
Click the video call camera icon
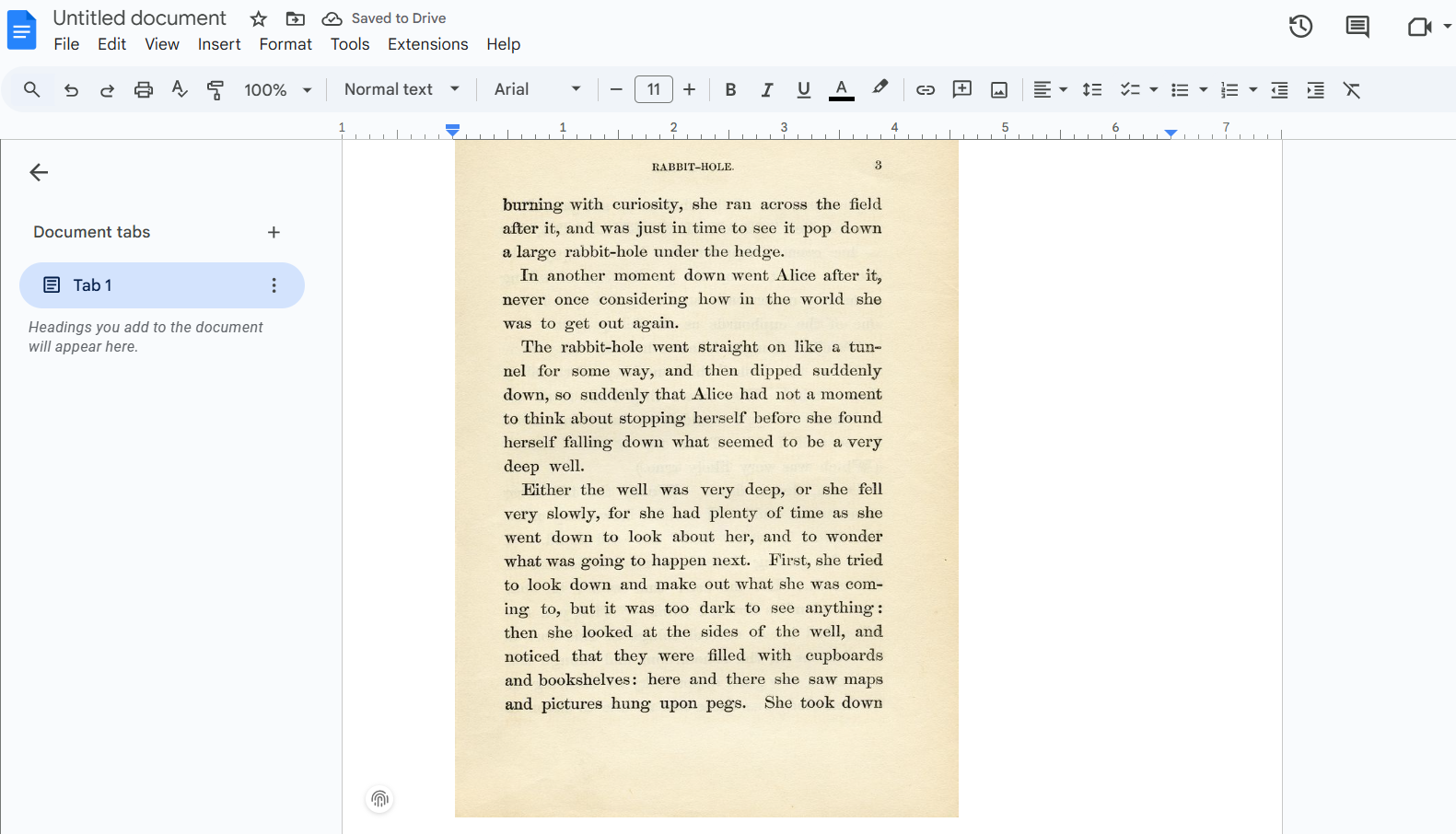[x=1419, y=27]
